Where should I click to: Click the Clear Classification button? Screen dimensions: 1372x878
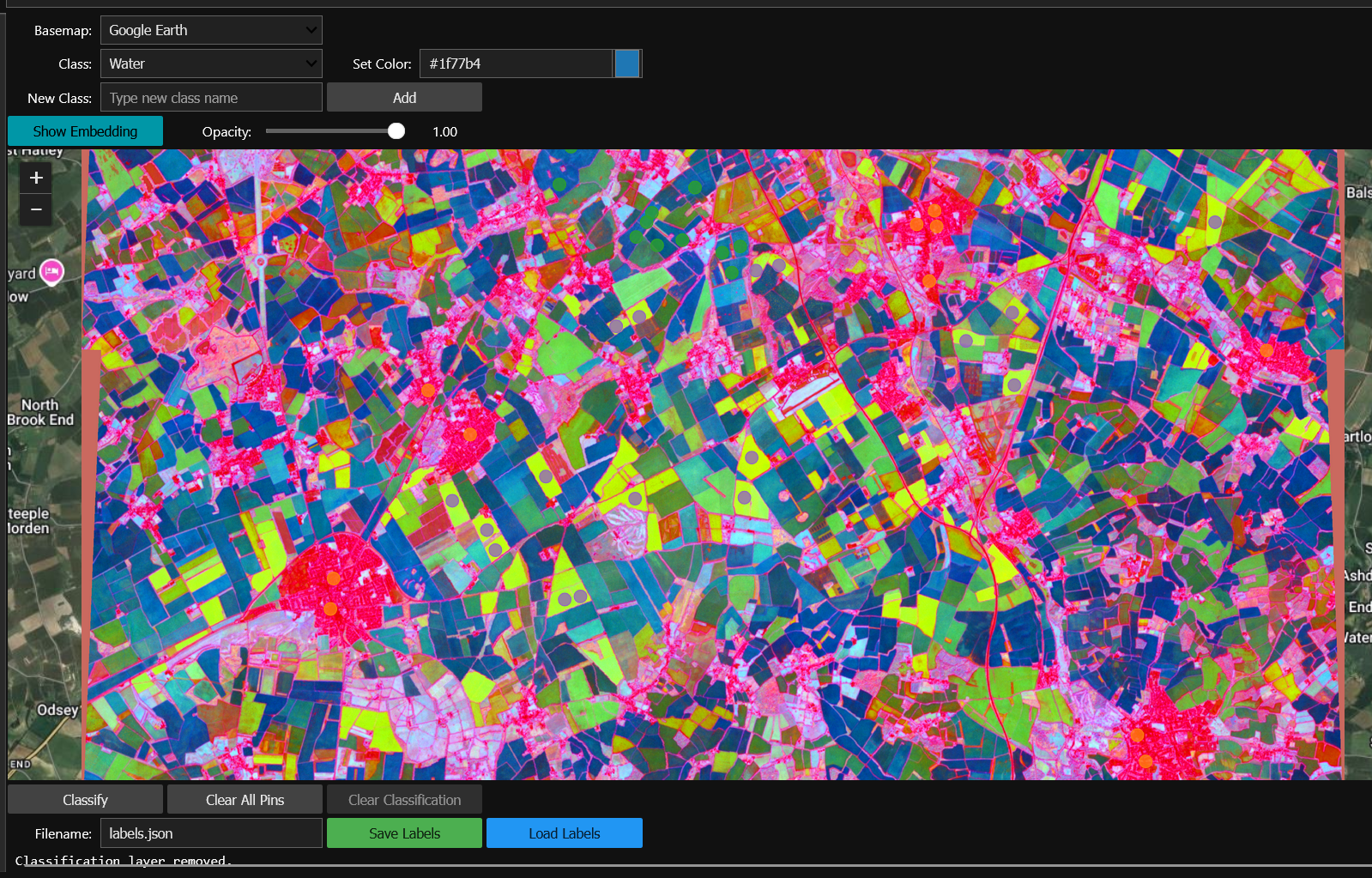(x=404, y=800)
